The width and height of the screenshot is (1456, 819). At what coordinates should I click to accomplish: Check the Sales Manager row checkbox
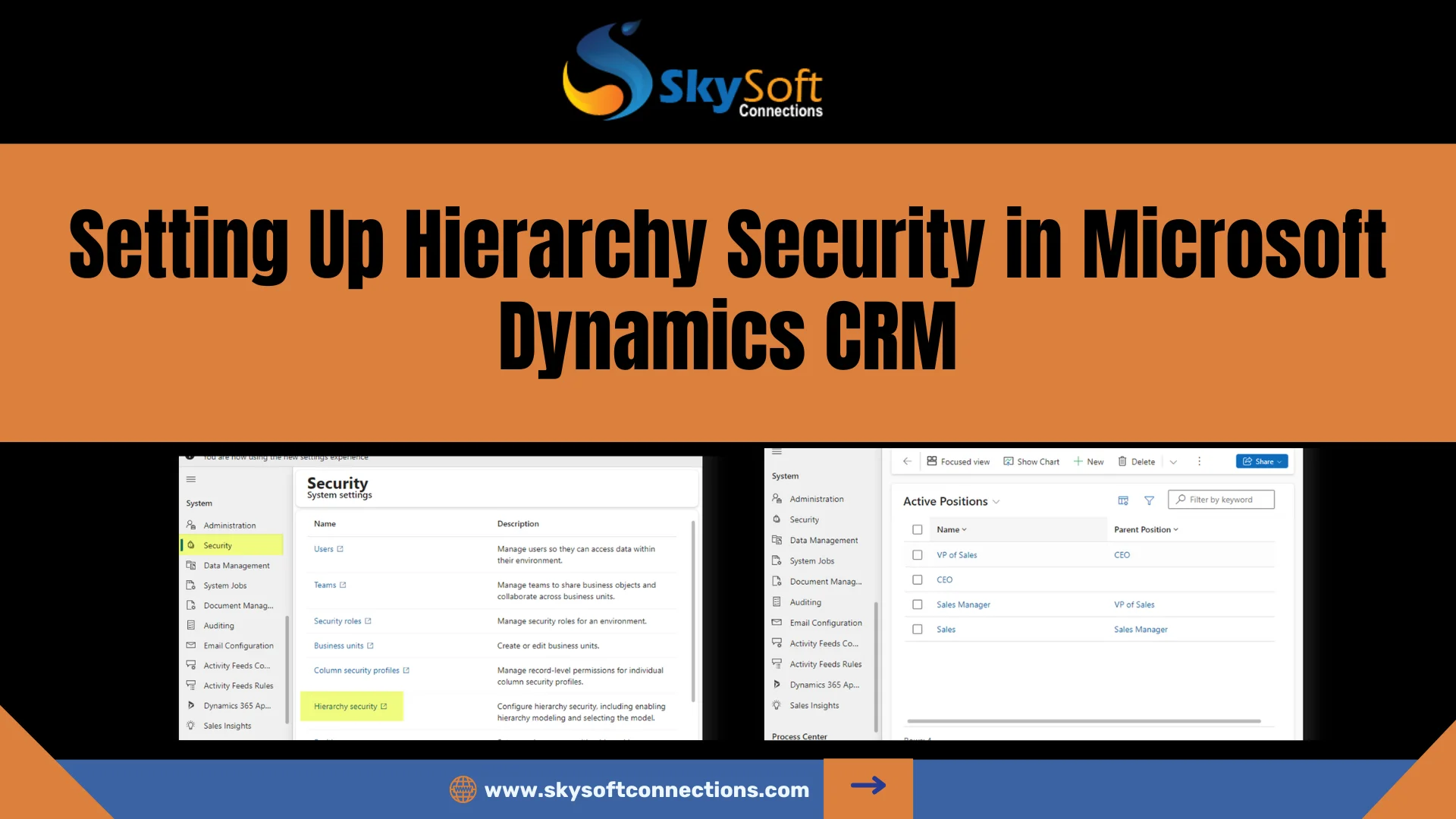point(918,605)
